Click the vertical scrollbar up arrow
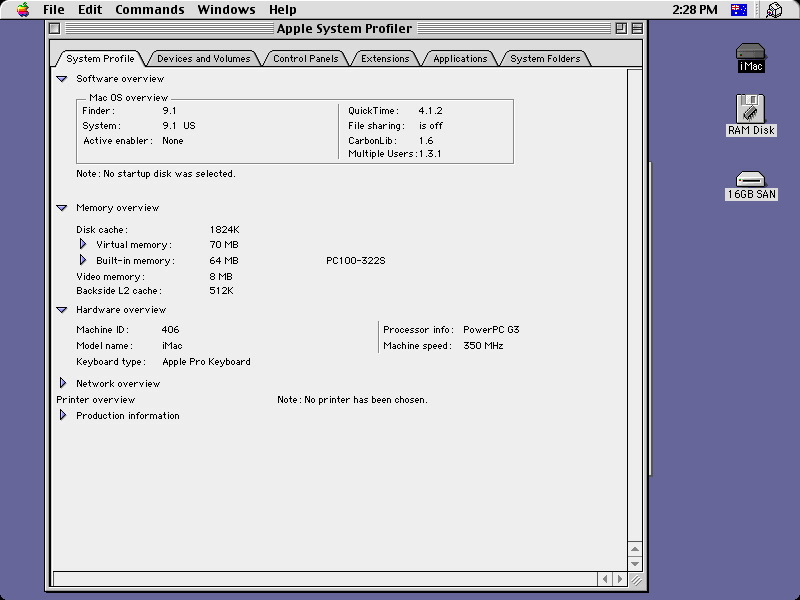 [635, 549]
